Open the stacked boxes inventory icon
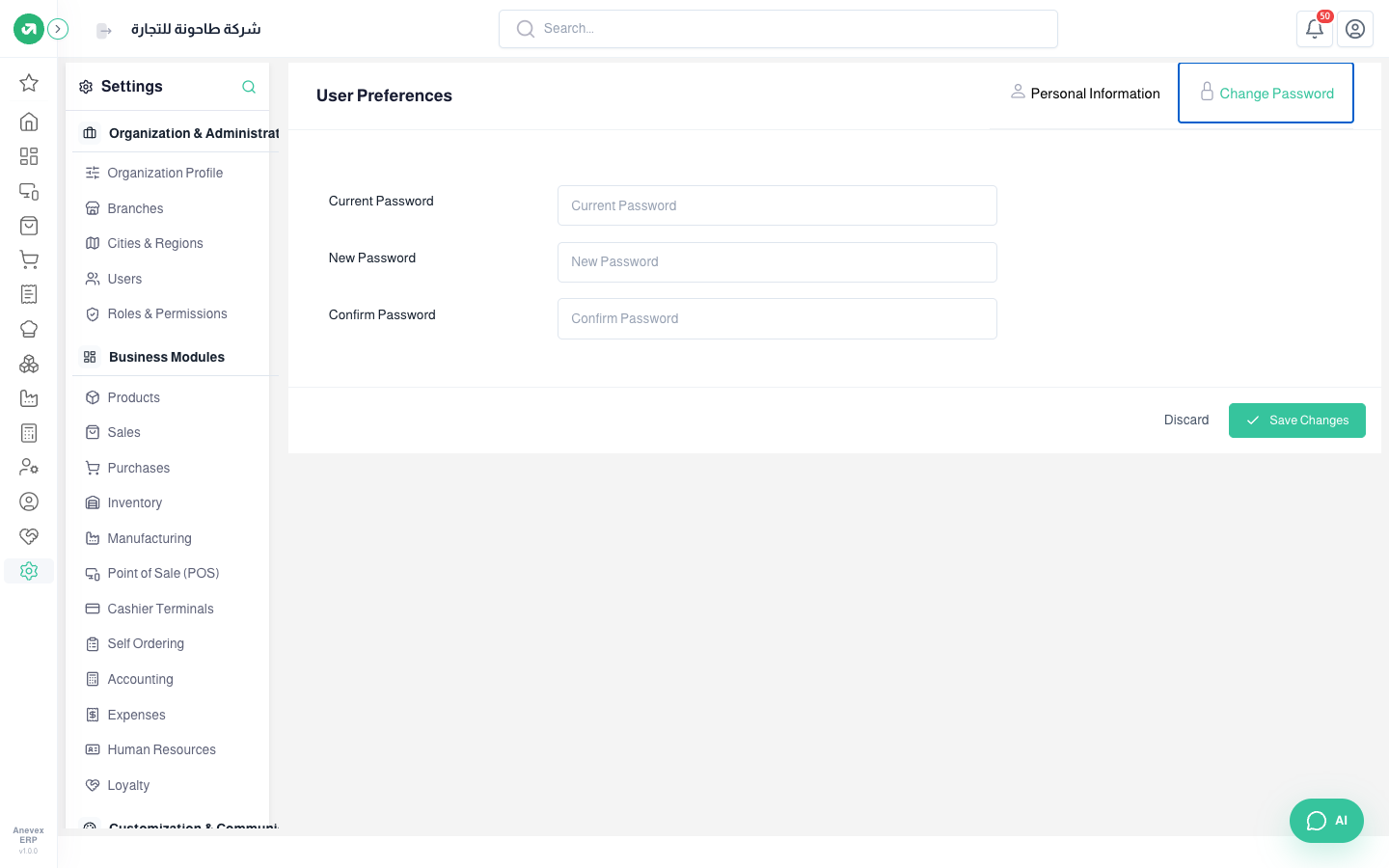1389x868 pixels. (29, 364)
